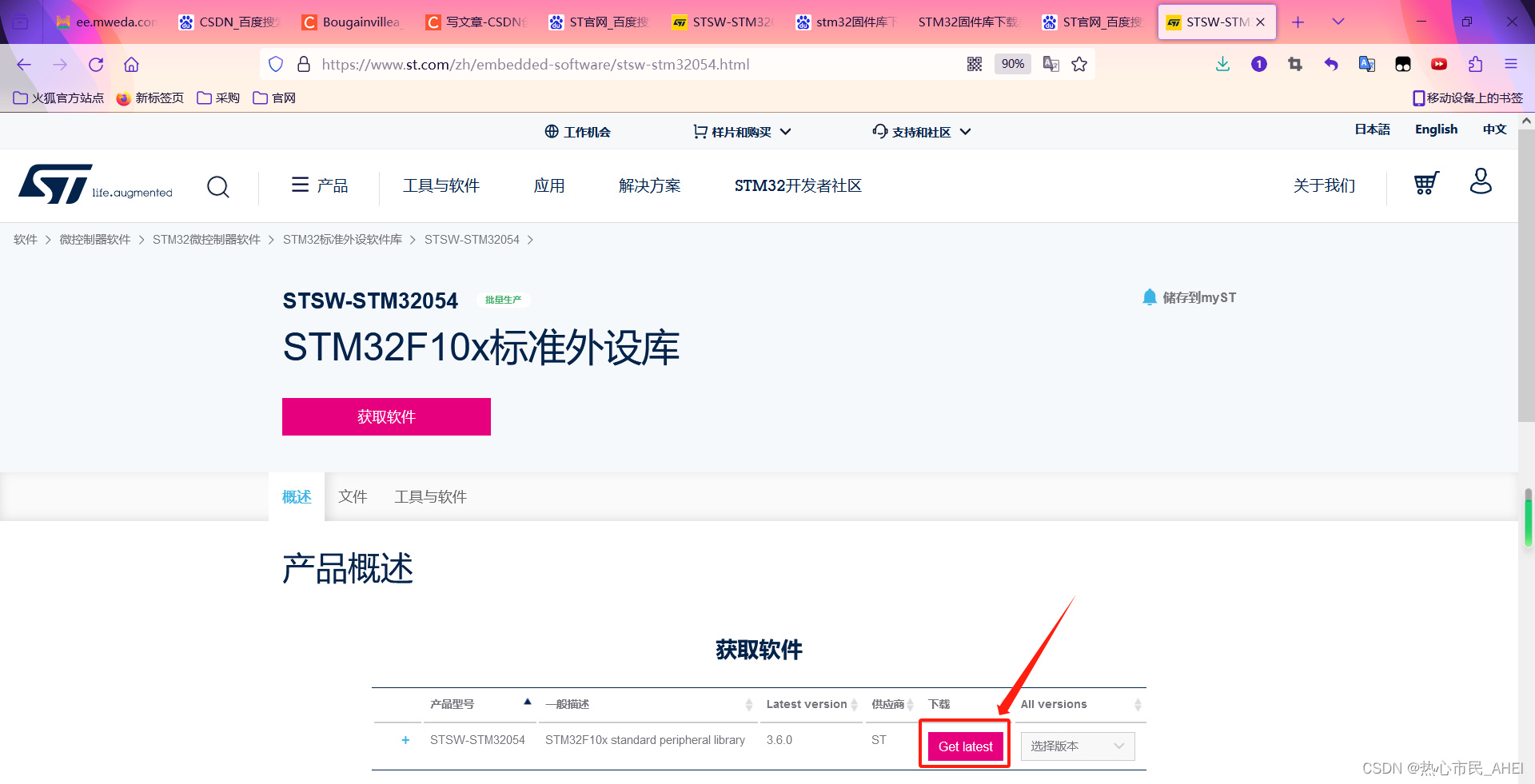
Task: Click the site tracking protection shield
Action: tap(276, 65)
